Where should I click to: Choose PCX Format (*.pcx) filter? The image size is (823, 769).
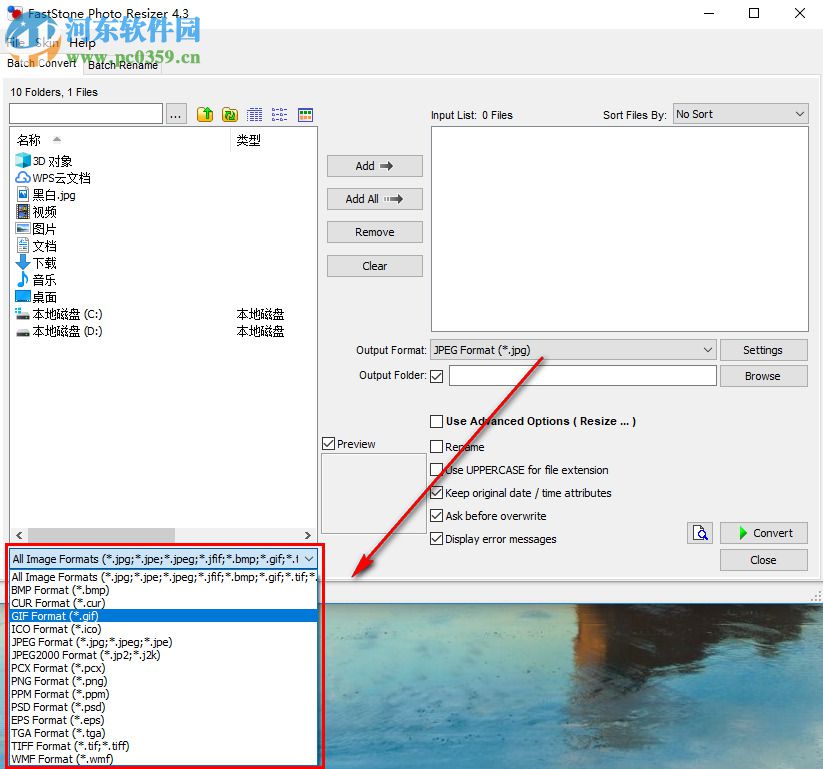[x=164, y=668]
